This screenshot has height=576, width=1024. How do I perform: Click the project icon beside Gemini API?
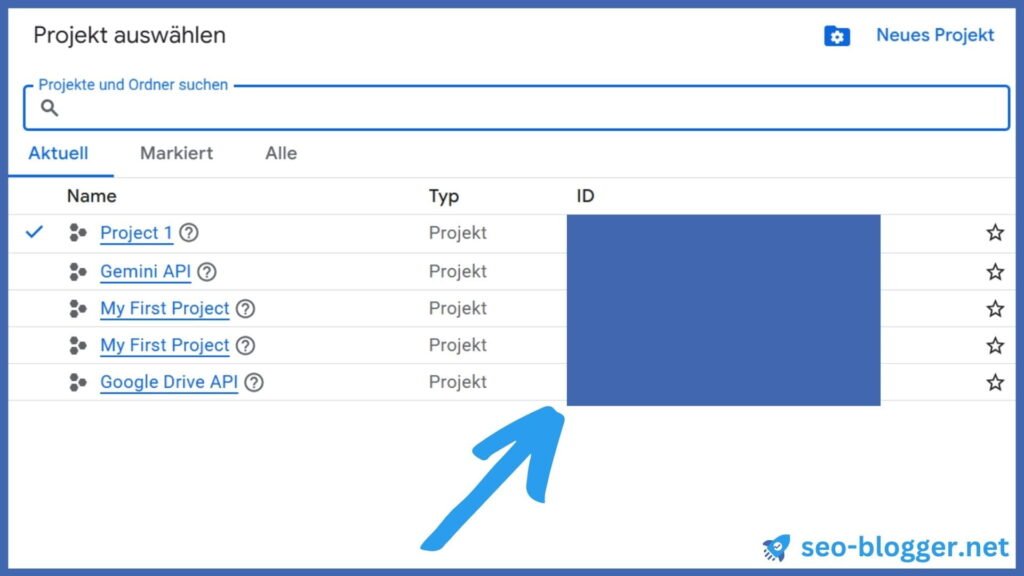(78, 271)
